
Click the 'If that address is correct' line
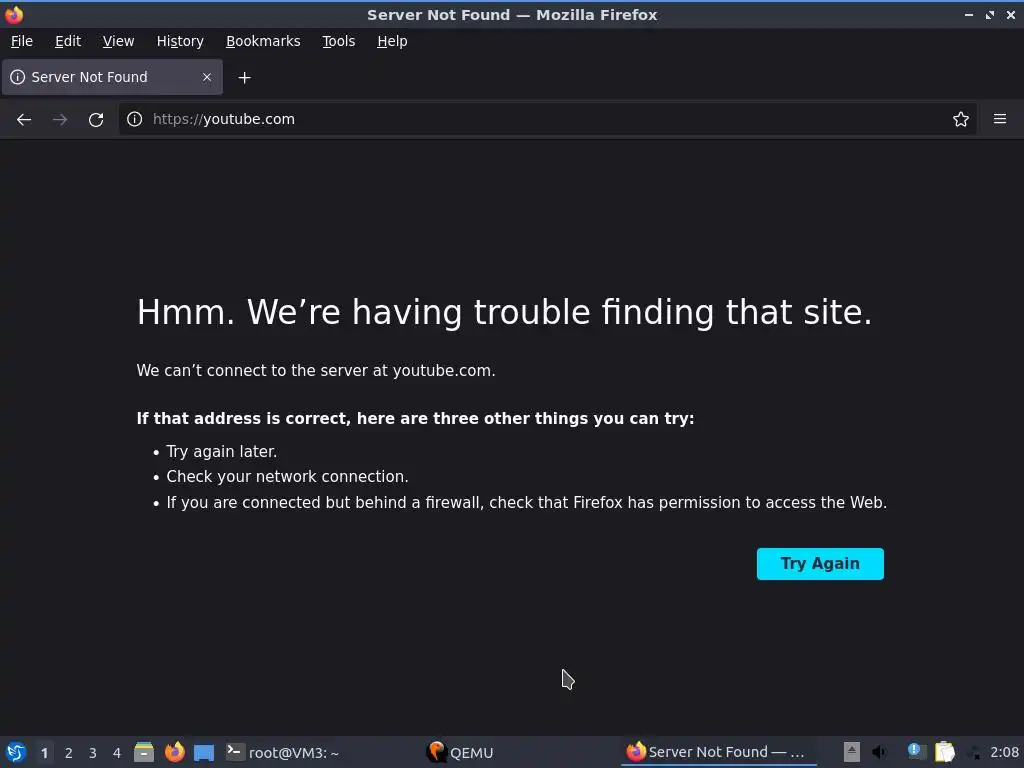pos(415,418)
